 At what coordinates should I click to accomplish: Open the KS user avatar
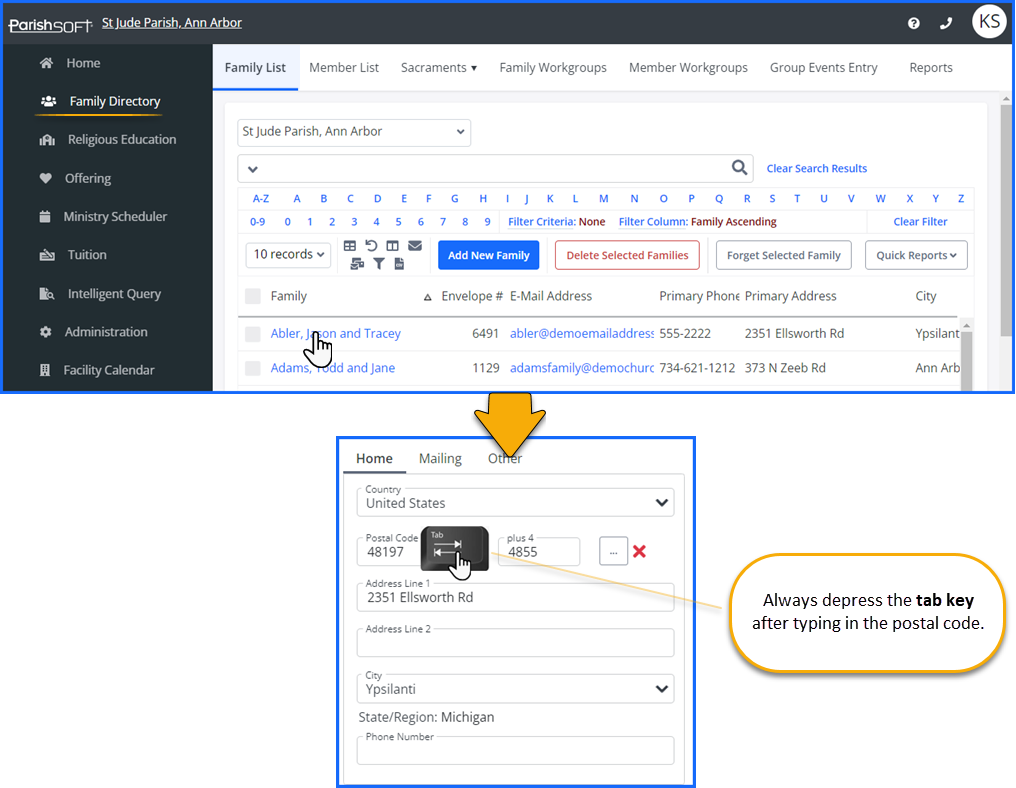coord(989,21)
